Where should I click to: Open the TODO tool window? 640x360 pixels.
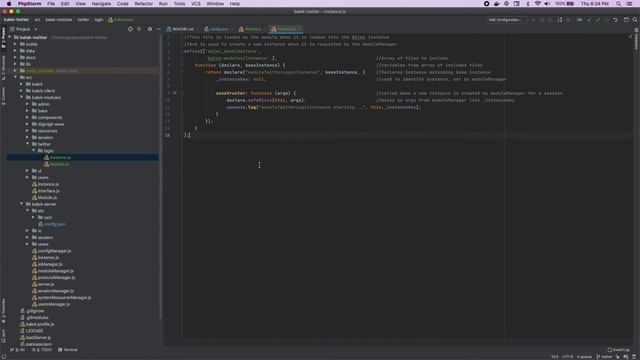click(42, 350)
